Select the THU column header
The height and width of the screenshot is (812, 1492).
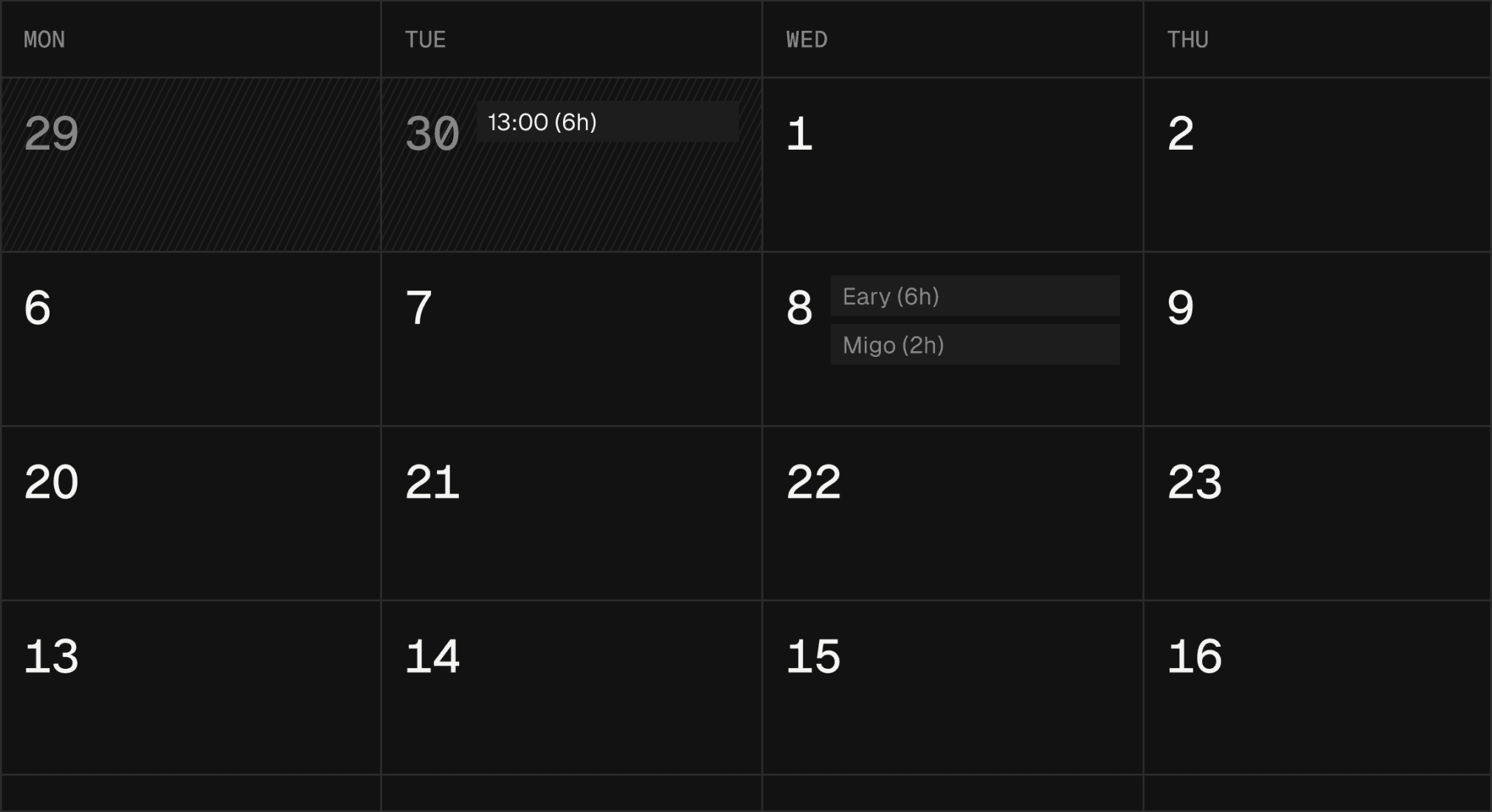click(1187, 39)
